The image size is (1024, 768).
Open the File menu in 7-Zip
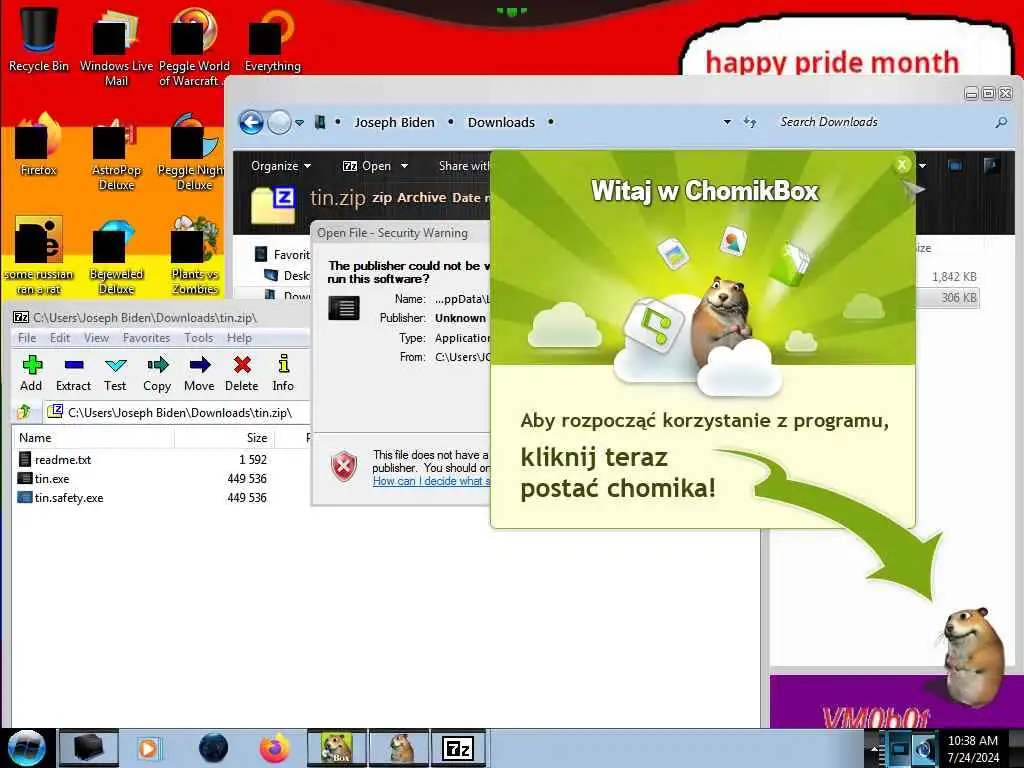(x=27, y=338)
